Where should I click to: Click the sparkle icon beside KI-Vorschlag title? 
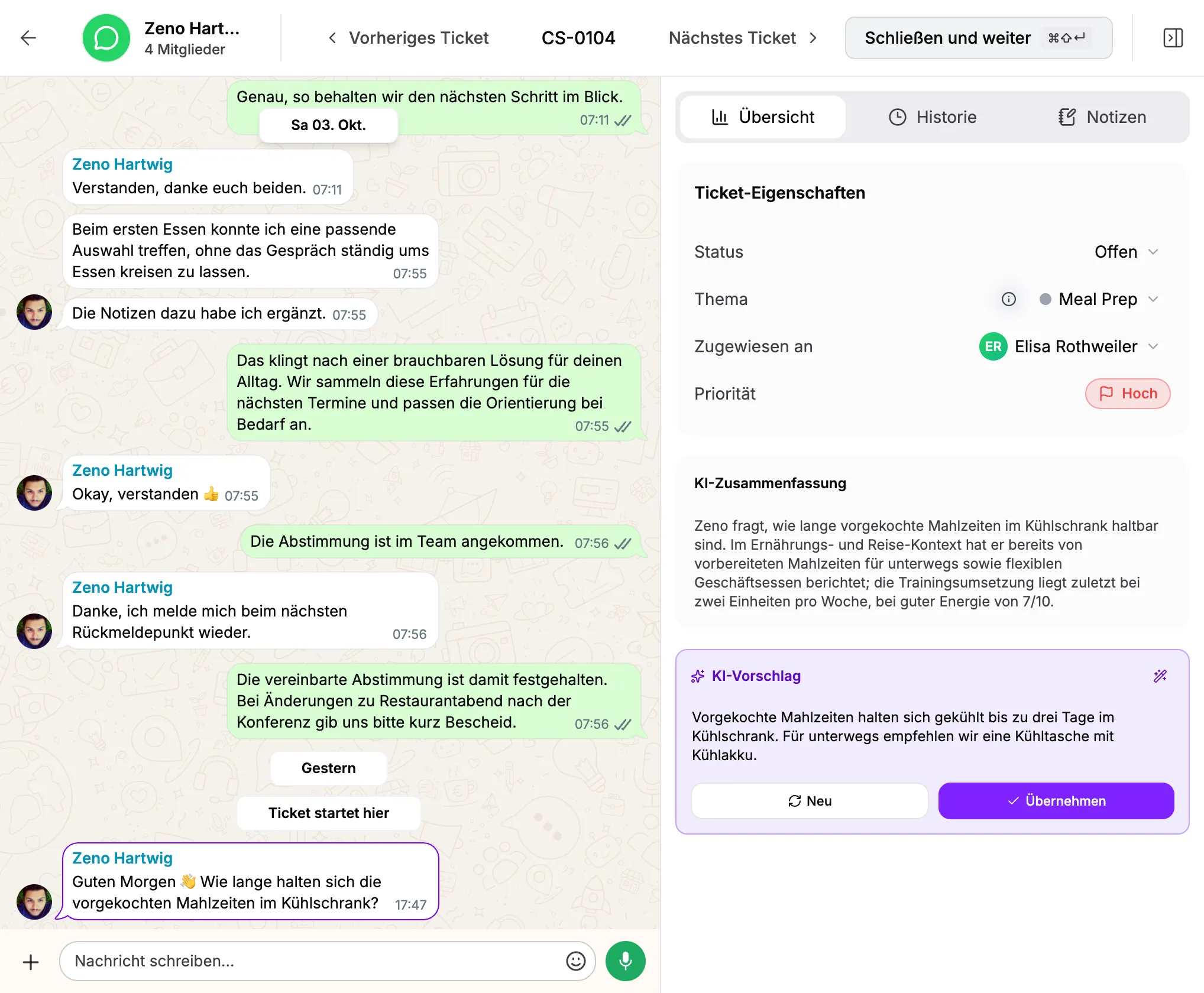point(698,676)
